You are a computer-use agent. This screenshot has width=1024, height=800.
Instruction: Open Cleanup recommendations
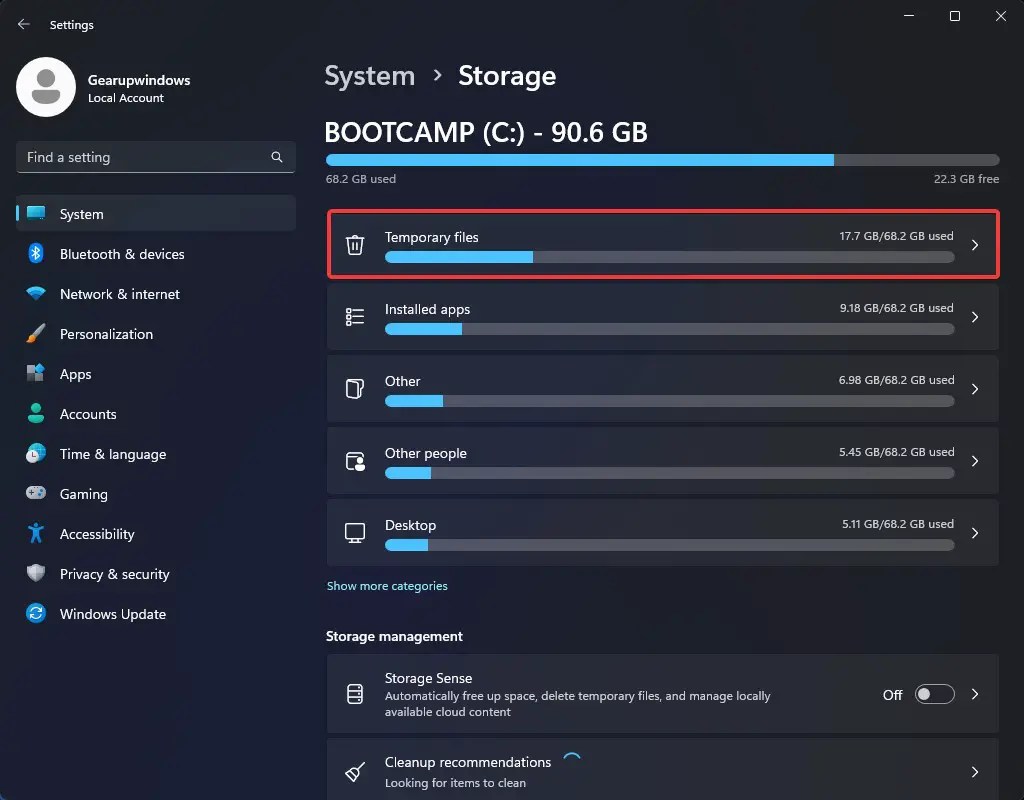point(662,770)
